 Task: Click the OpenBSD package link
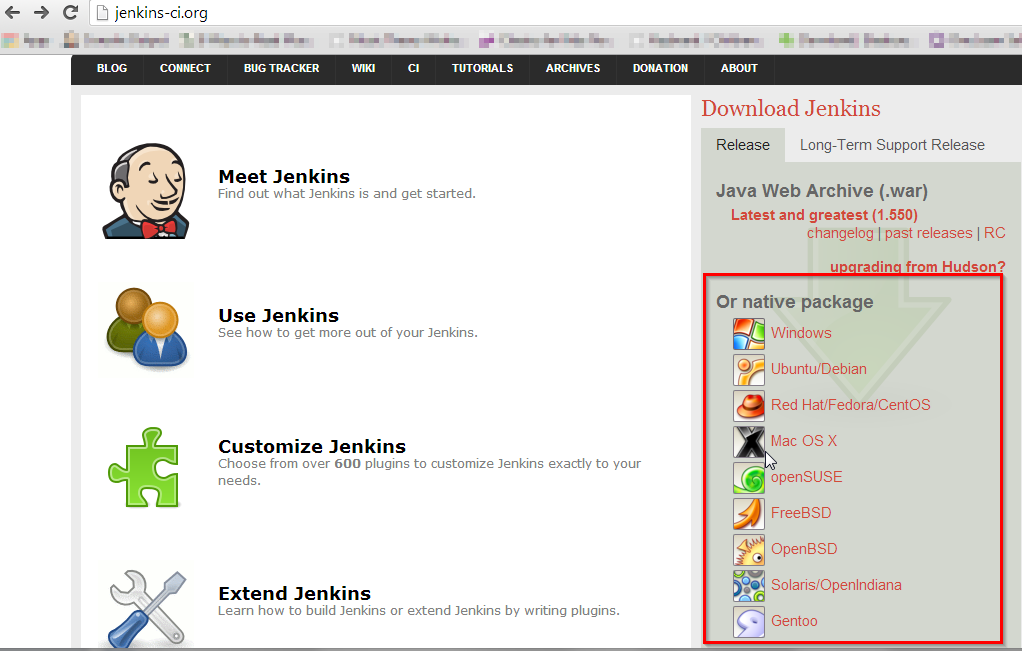click(804, 549)
